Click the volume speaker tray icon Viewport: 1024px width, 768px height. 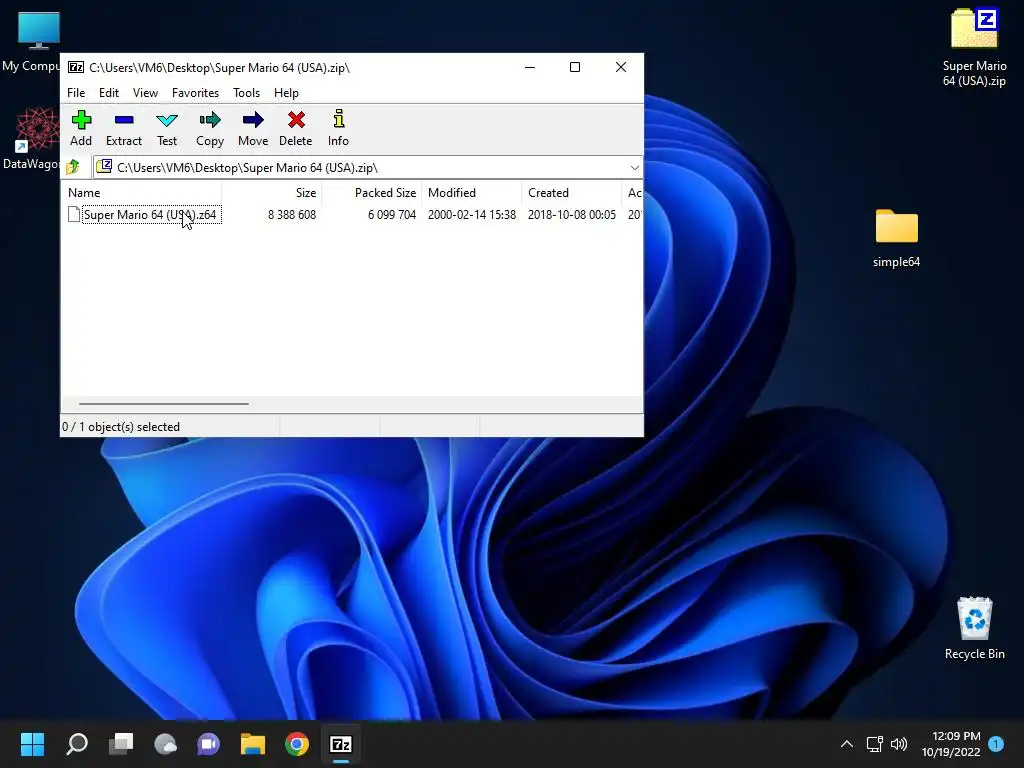(x=899, y=744)
